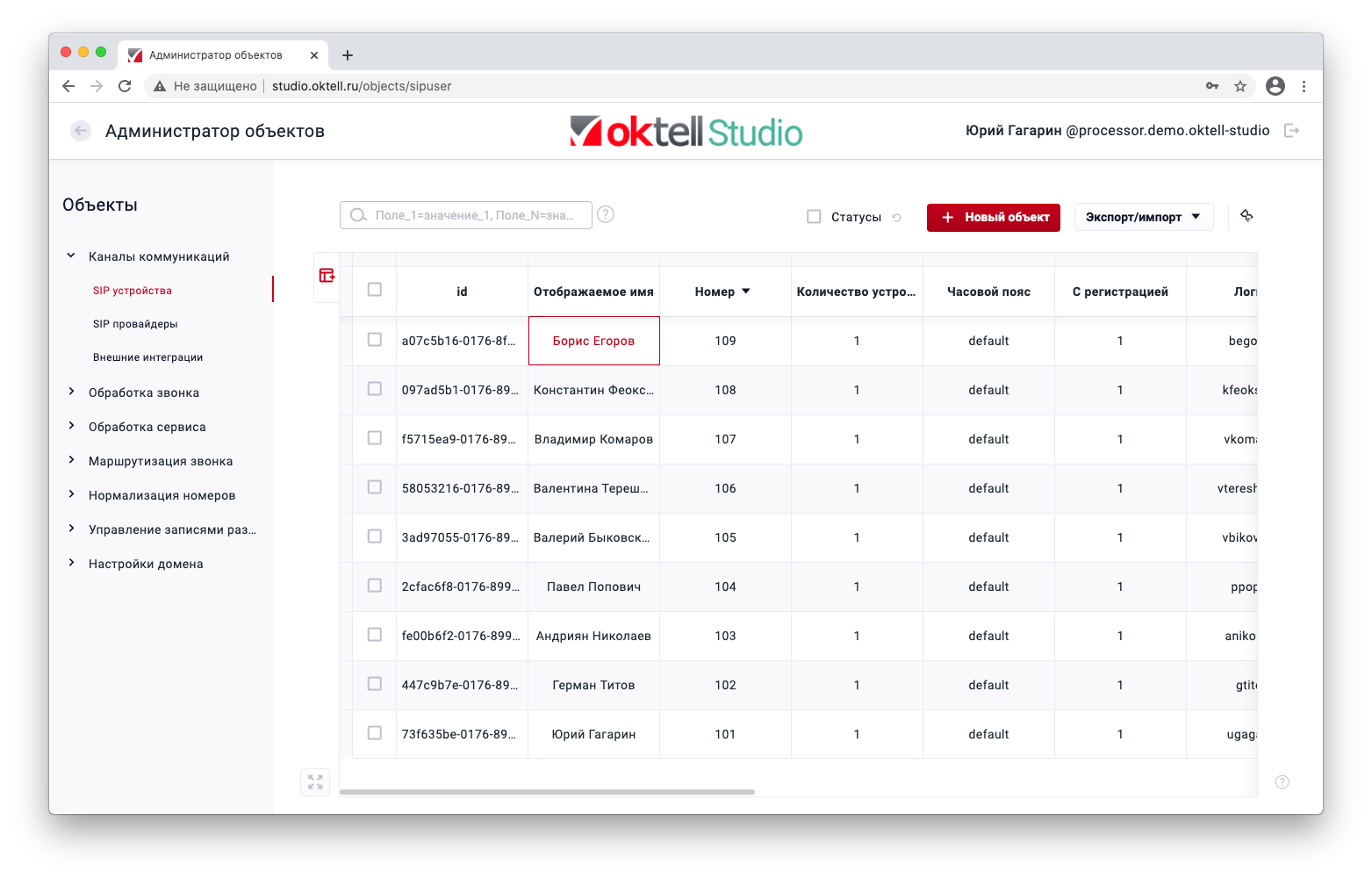
Task: Check the row checkbox for Герман Титов
Action: pyautogui.click(x=375, y=683)
